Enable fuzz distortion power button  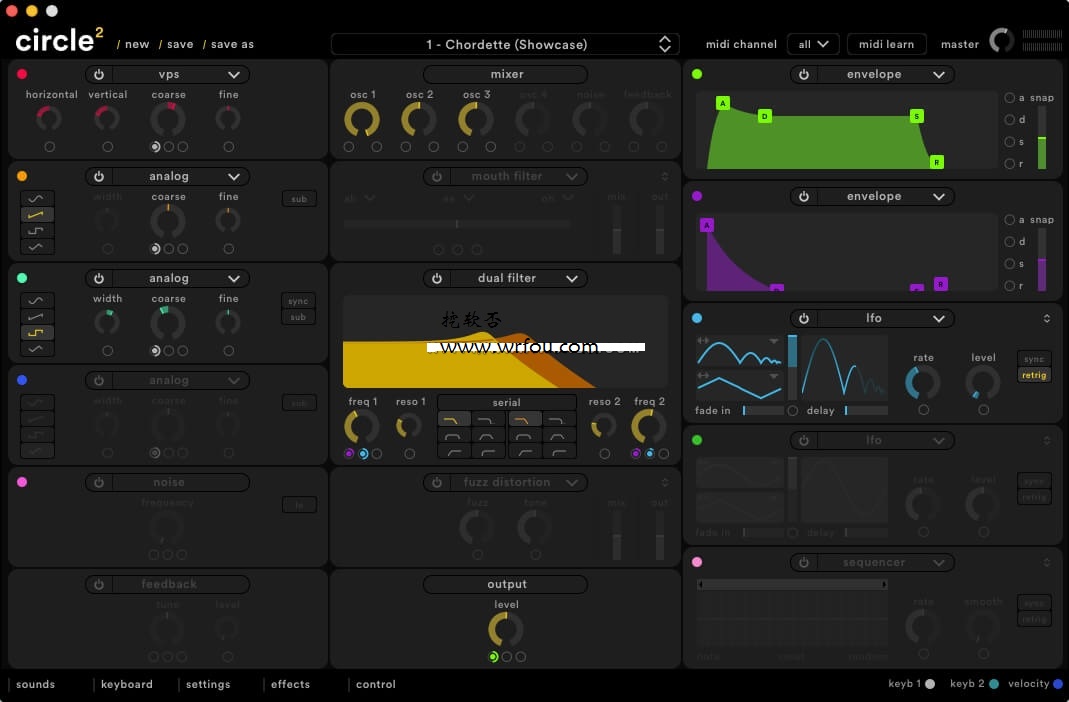pyautogui.click(x=437, y=483)
